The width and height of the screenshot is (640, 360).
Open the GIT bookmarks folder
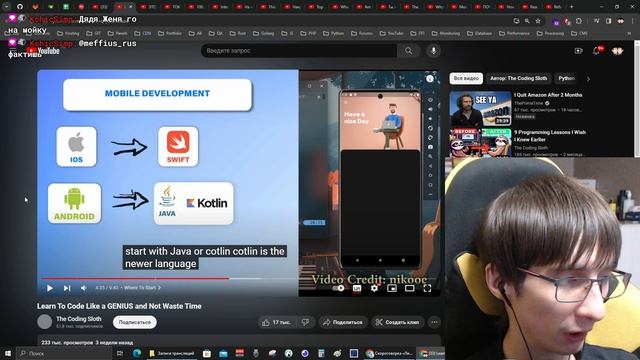point(93,33)
